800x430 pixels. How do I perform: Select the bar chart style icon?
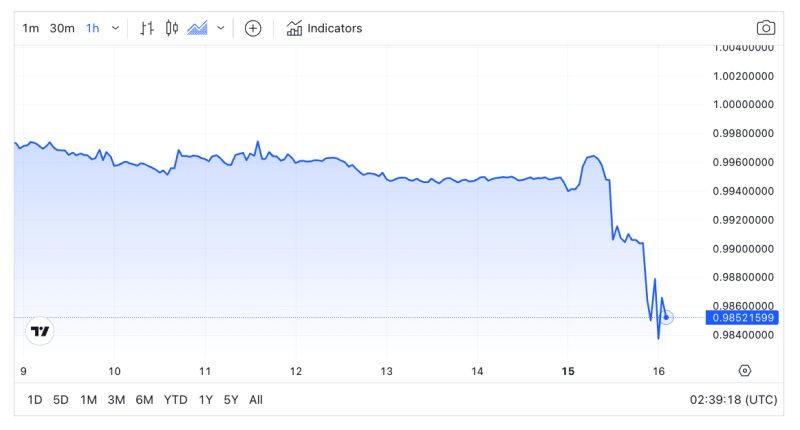(x=147, y=28)
